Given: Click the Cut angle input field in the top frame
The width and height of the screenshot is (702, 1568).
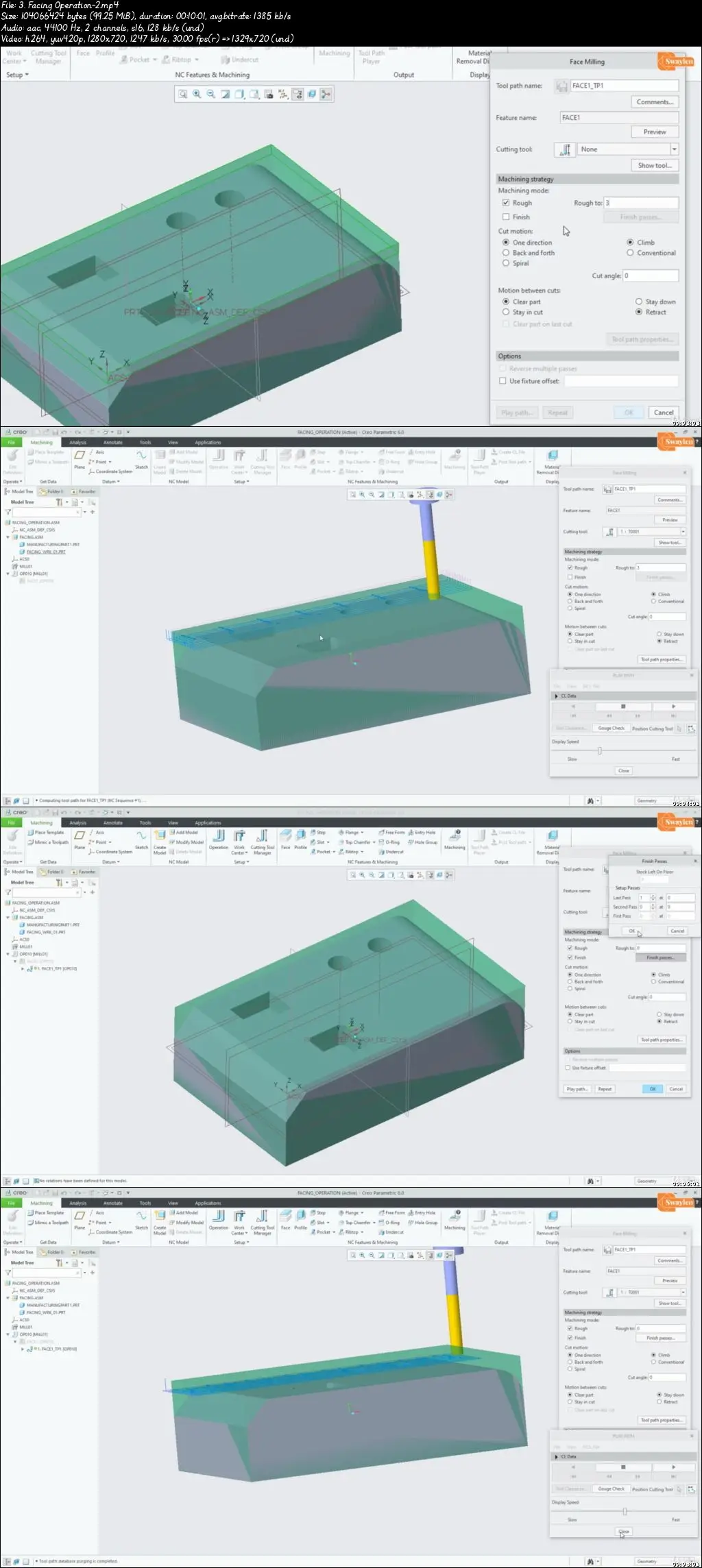Looking at the screenshot, I should point(651,275).
